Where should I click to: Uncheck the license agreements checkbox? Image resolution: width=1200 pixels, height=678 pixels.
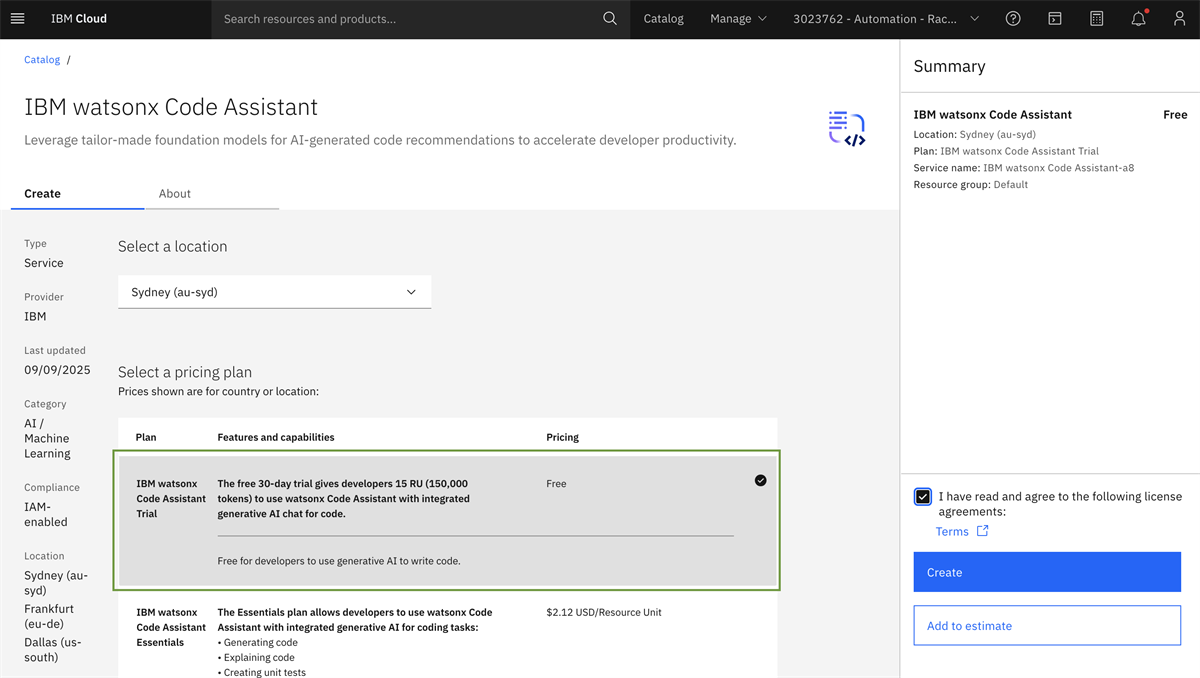[923, 497]
